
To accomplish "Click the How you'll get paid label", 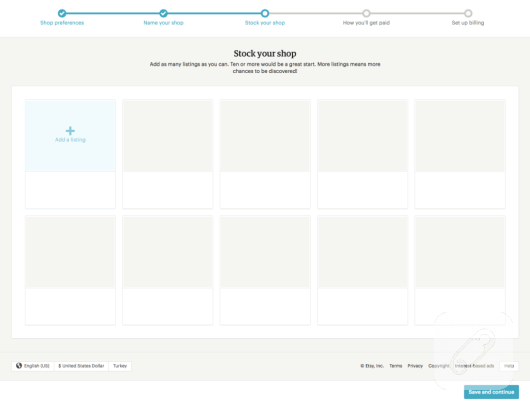I will pos(366,23).
